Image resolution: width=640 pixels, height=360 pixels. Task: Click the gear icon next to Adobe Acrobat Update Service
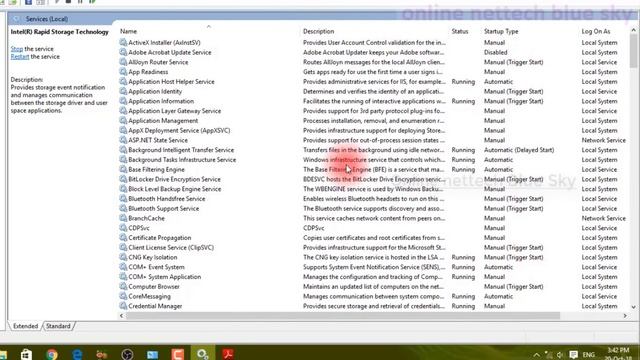click(123, 52)
